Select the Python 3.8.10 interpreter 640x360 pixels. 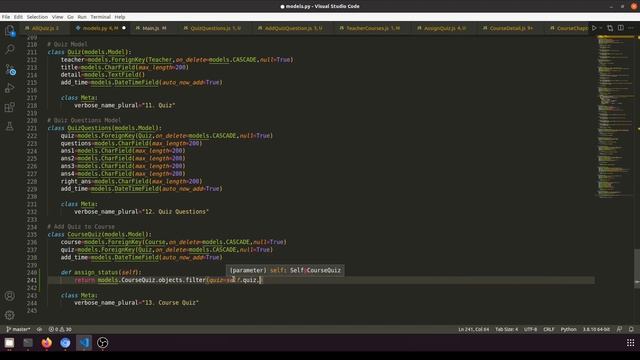(596, 329)
